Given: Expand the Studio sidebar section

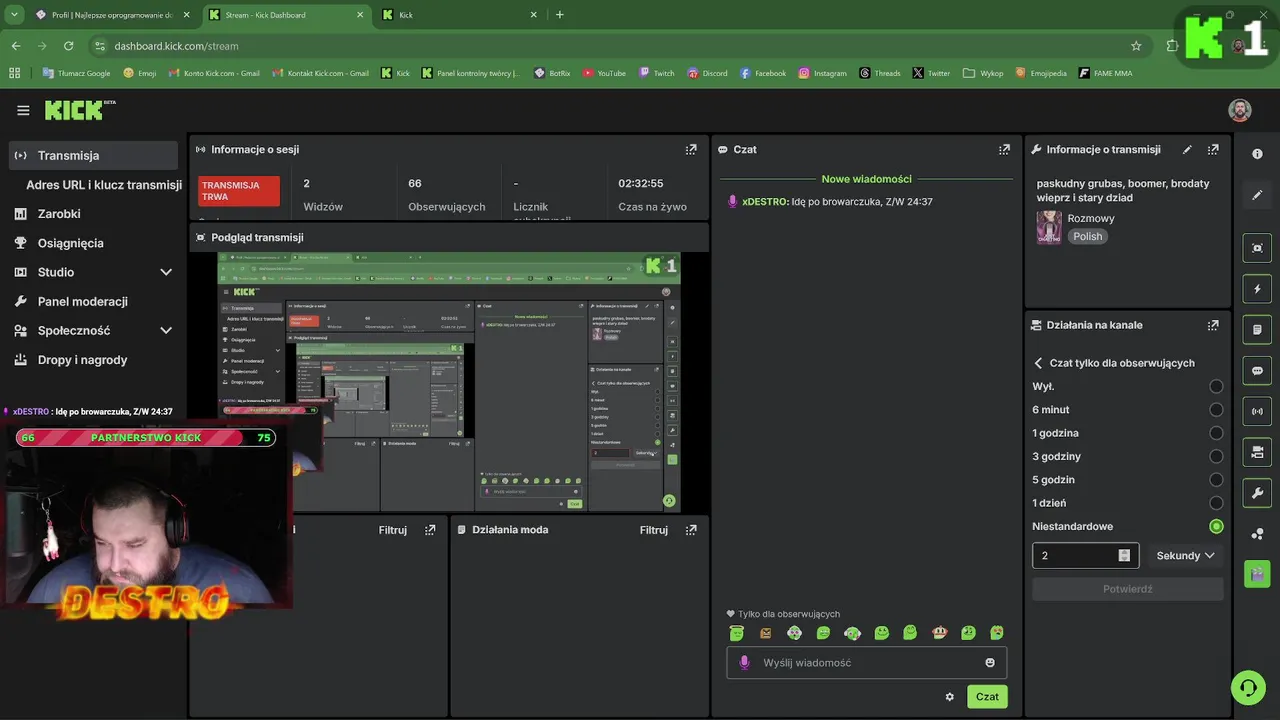Looking at the screenshot, I should click(166, 272).
